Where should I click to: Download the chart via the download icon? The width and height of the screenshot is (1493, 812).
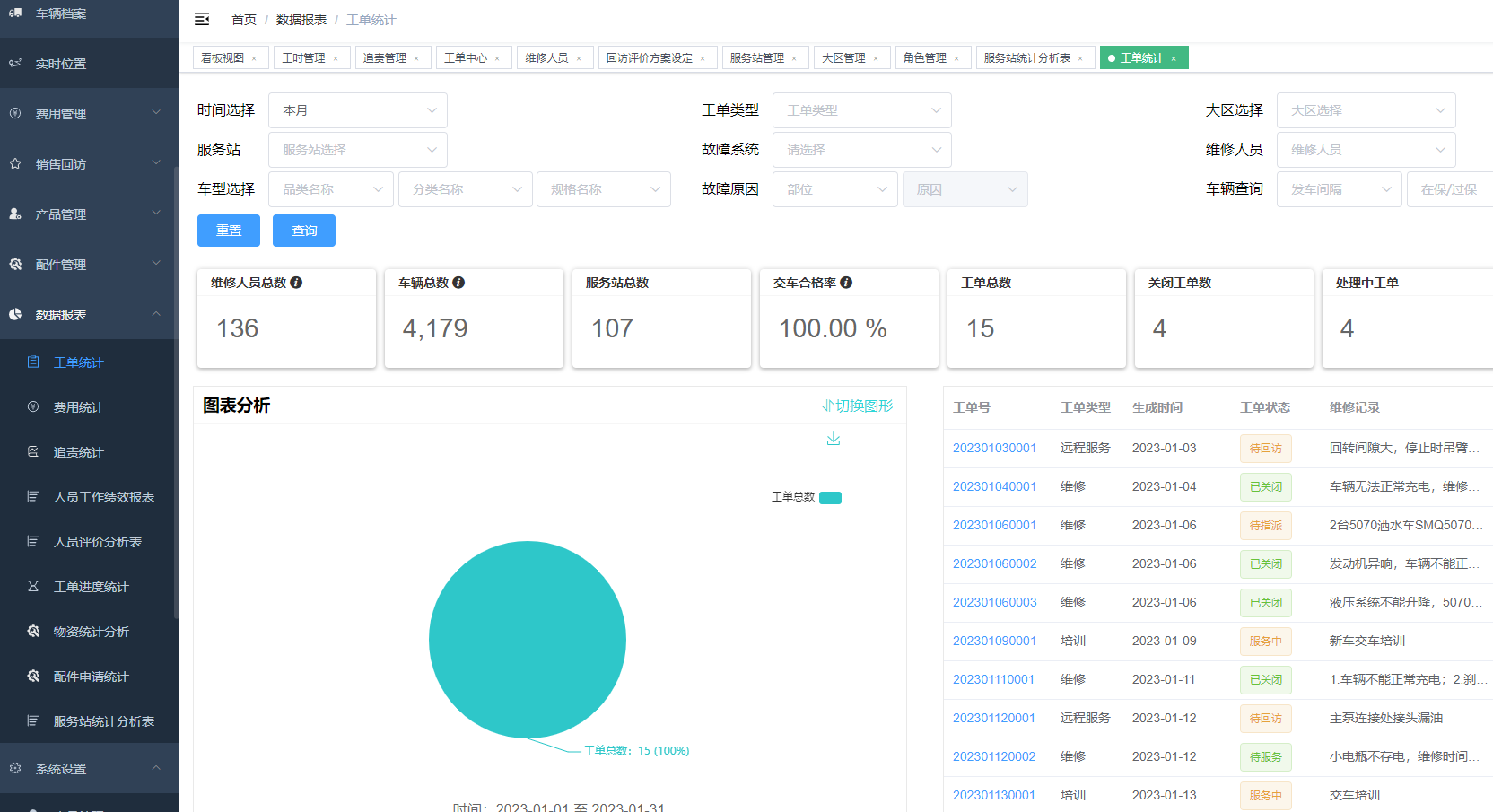coord(834,438)
